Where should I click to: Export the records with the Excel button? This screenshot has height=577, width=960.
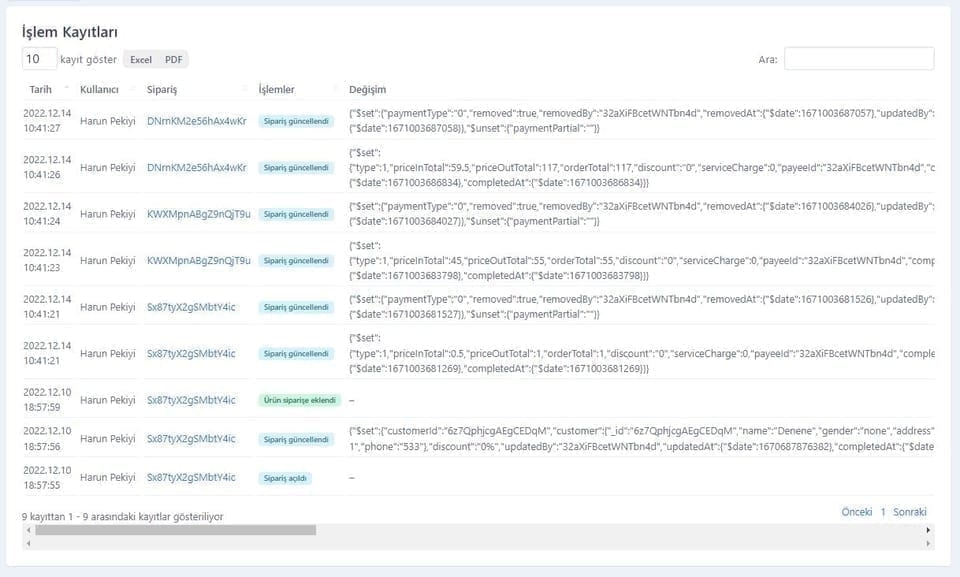tap(141, 59)
